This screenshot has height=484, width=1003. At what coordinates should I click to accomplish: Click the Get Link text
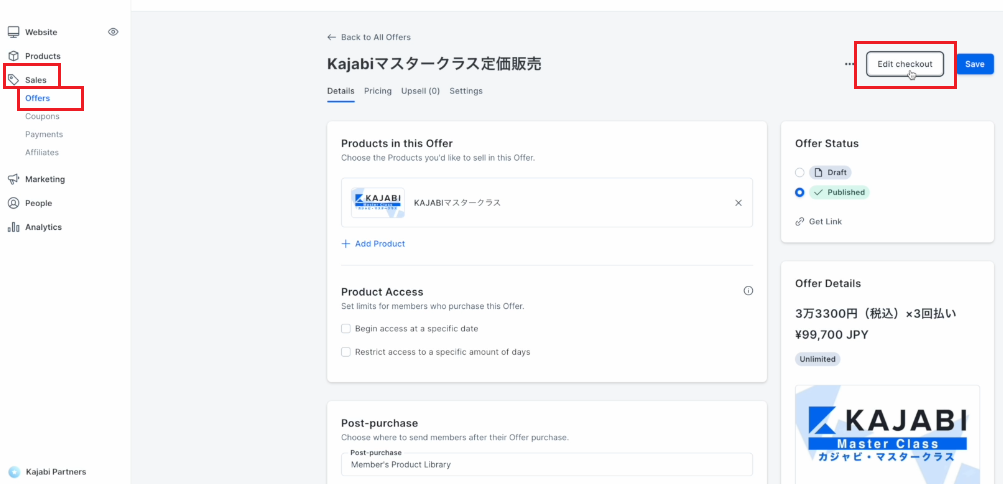[x=825, y=222]
